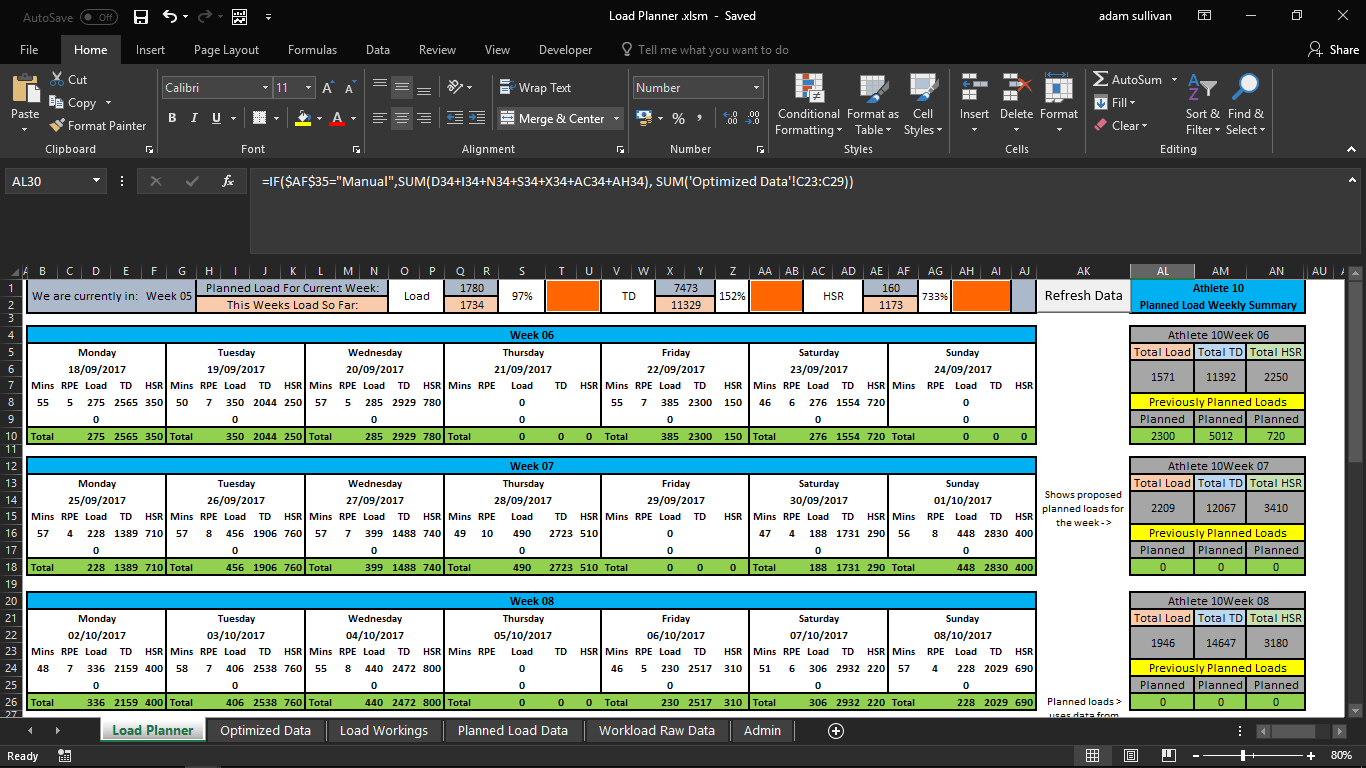Click the Format Painter icon
Viewport: 1366px width, 768px height.
58,125
